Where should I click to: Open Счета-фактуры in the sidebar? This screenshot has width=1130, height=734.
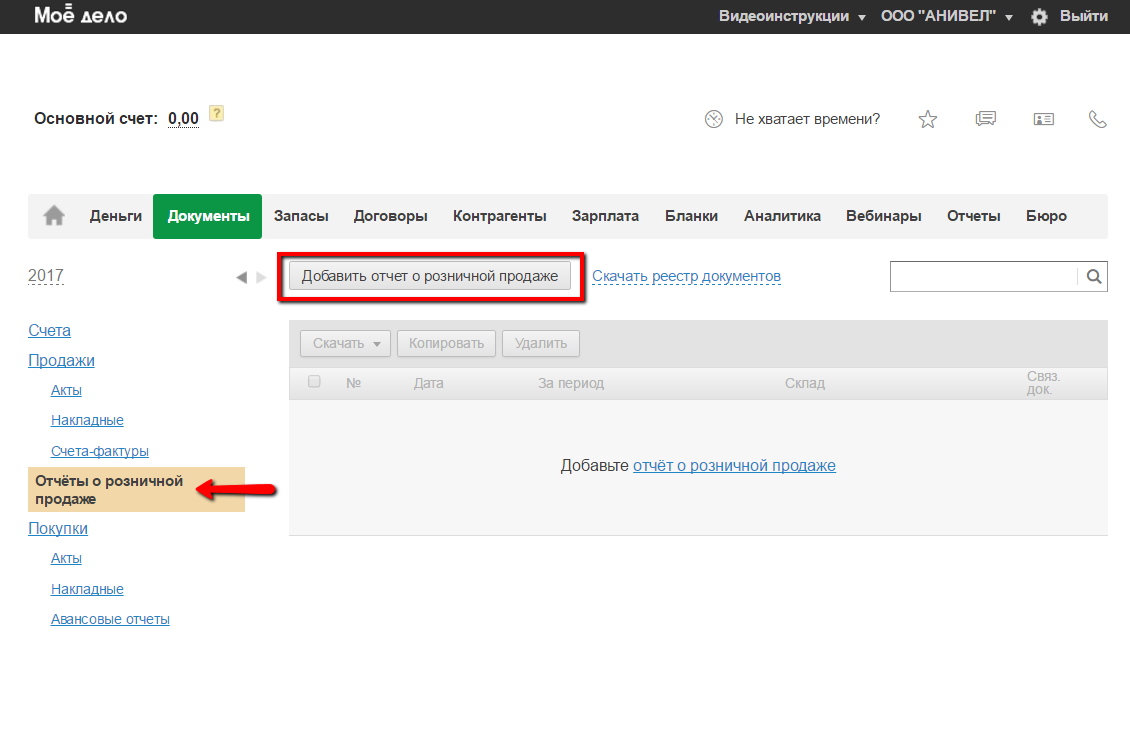[x=100, y=451]
